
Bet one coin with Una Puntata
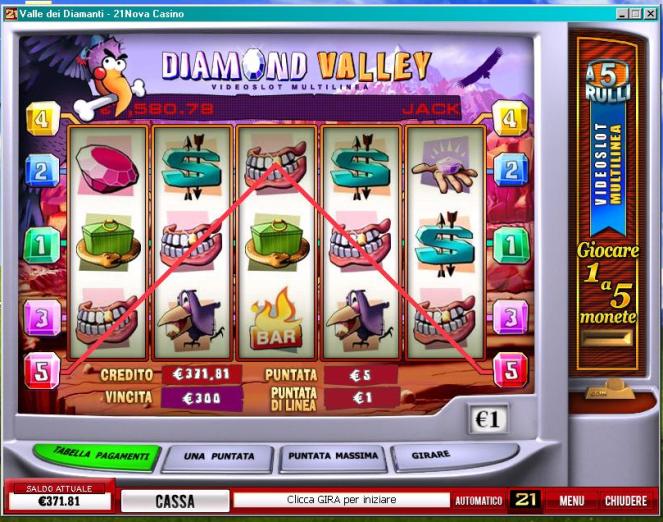click(219, 458)
